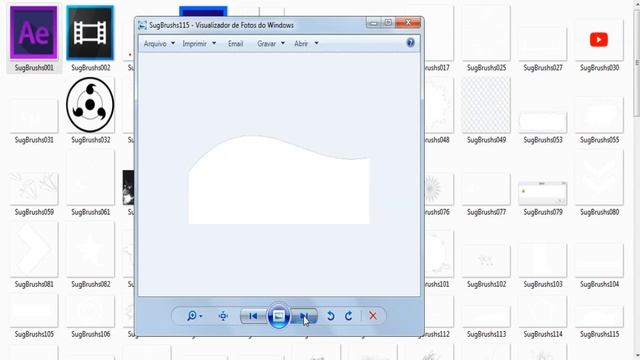Click the SugBrushs077 file name

coord(486,212)
